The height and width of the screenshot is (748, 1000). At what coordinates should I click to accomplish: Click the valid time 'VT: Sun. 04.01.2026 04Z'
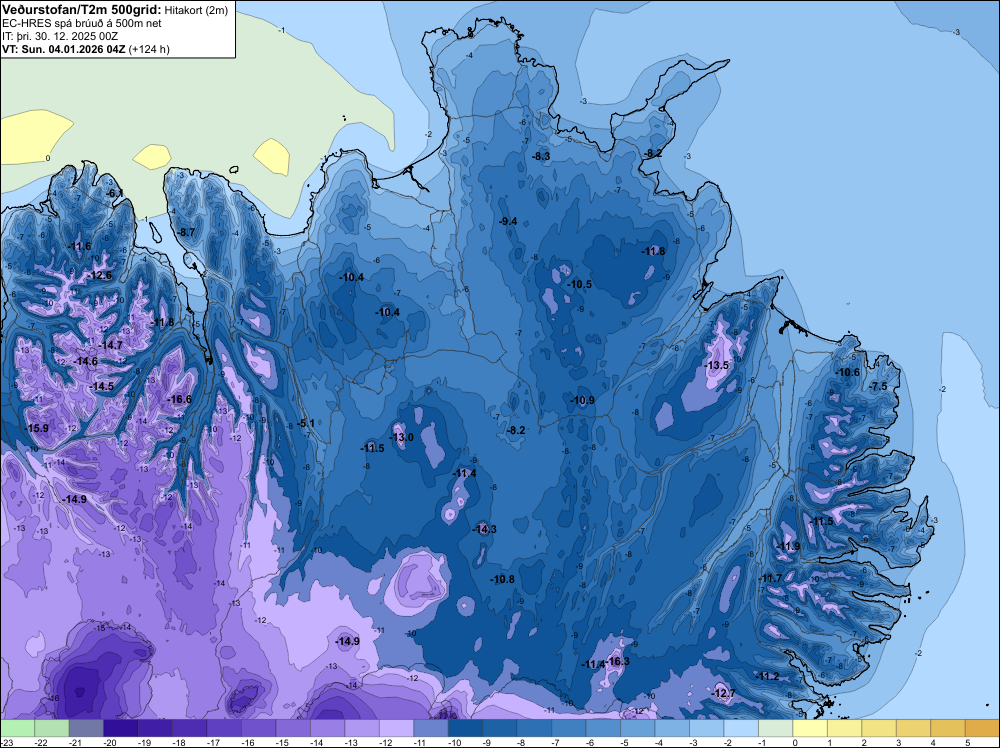(x=64, y=49)
